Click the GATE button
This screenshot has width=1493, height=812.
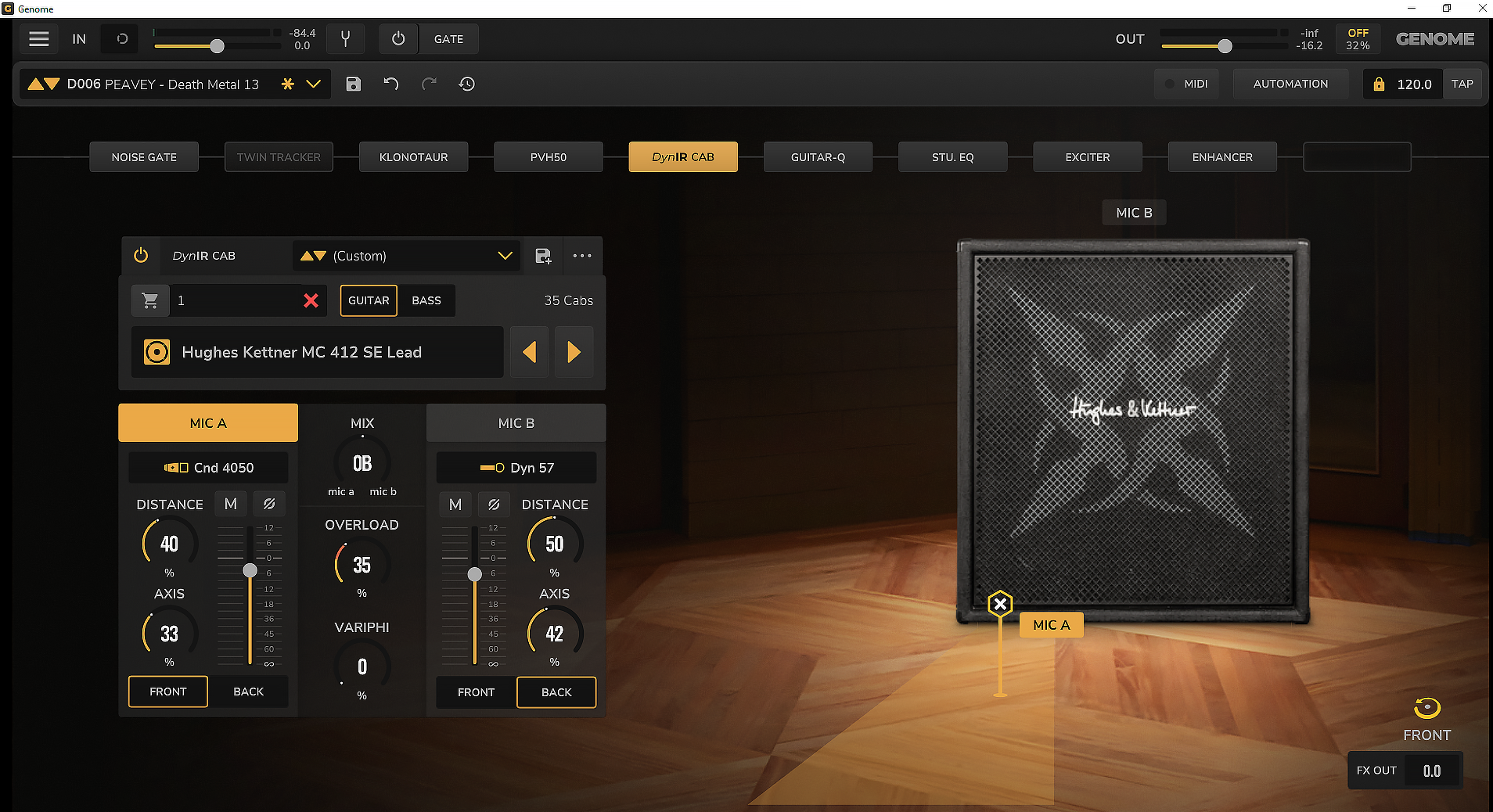pyautogui.click(x=448, y=39)
